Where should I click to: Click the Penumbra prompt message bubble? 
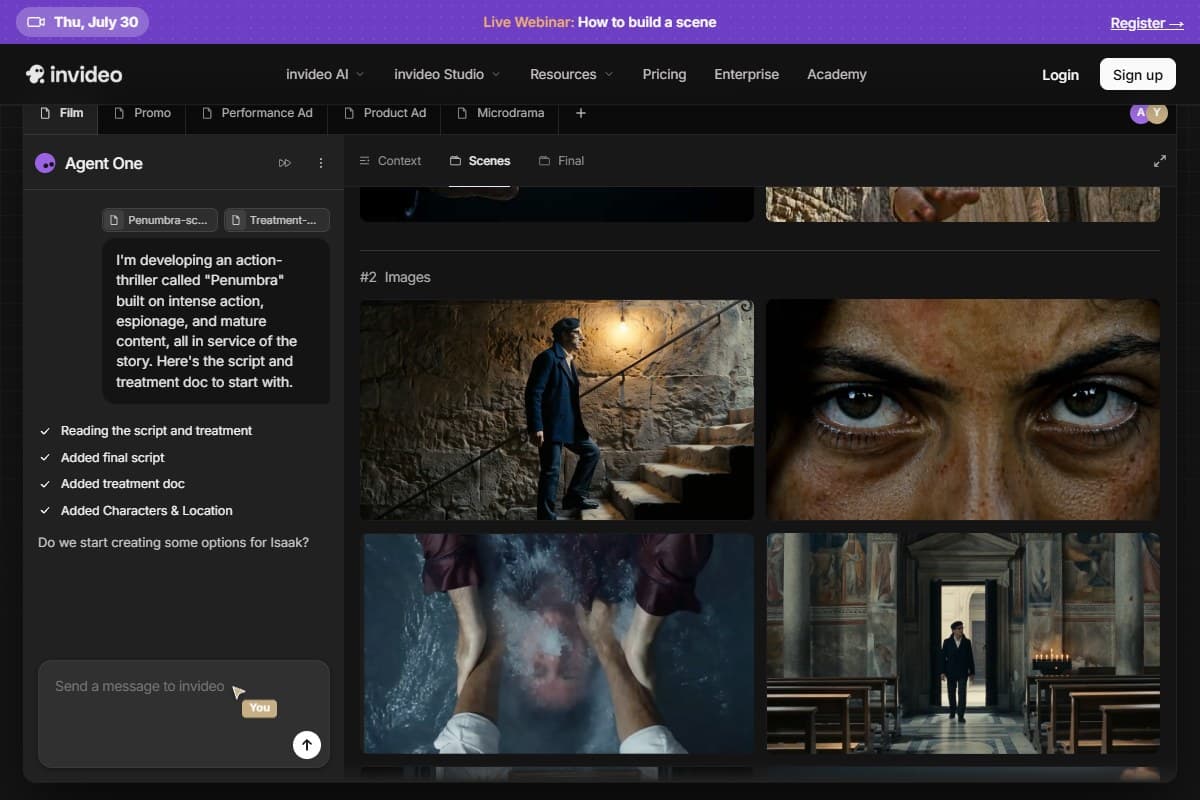pos(216,321)
